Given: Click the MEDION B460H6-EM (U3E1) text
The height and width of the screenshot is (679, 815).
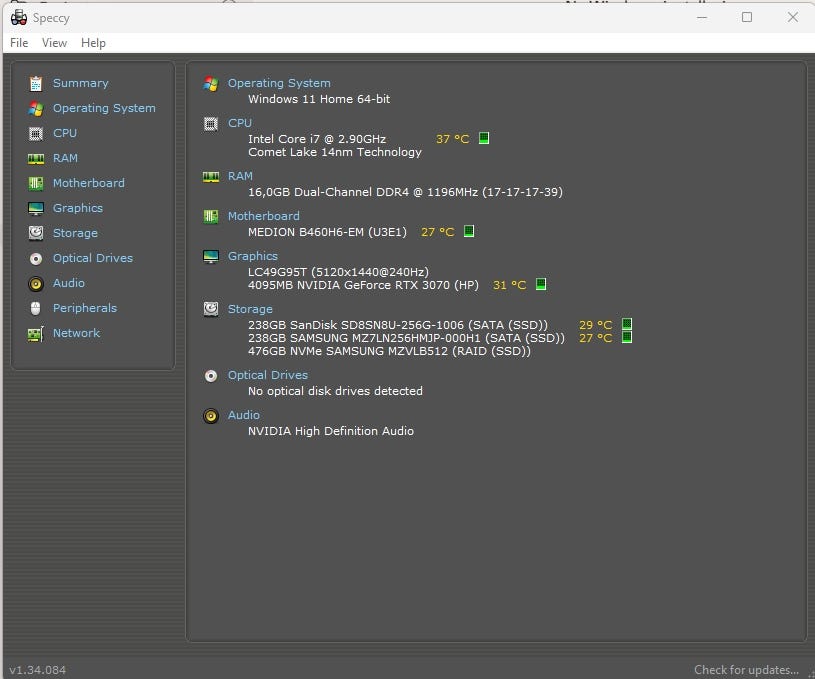Looking at the screenshot, I should pyautogui.click(x=327, y=232).
